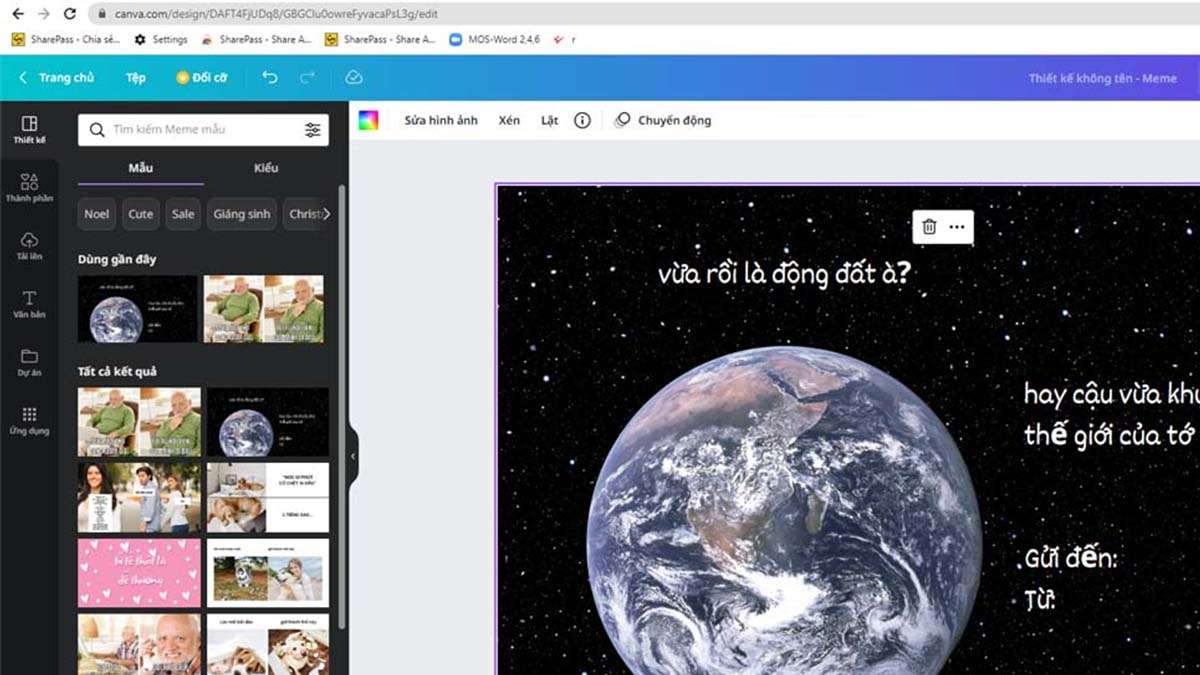
Task: Click the Earth meme thumbnail in recents
Action: coord(137,310)
